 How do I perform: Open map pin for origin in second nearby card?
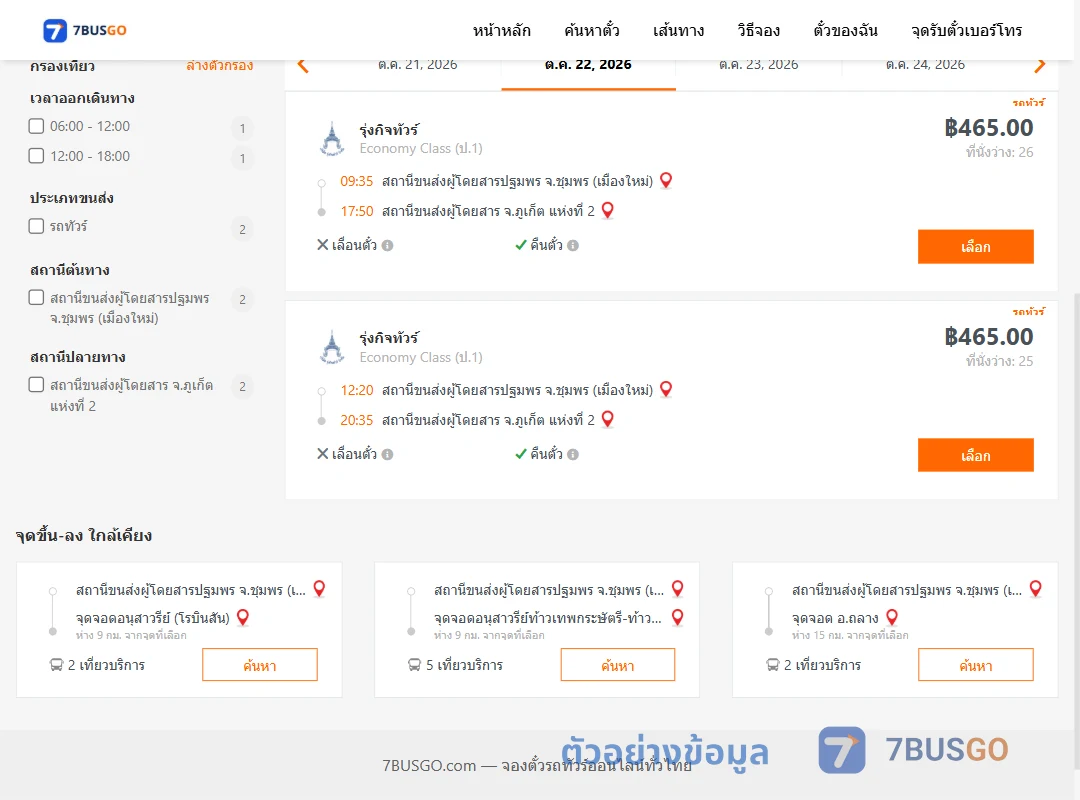click(678, 588)
